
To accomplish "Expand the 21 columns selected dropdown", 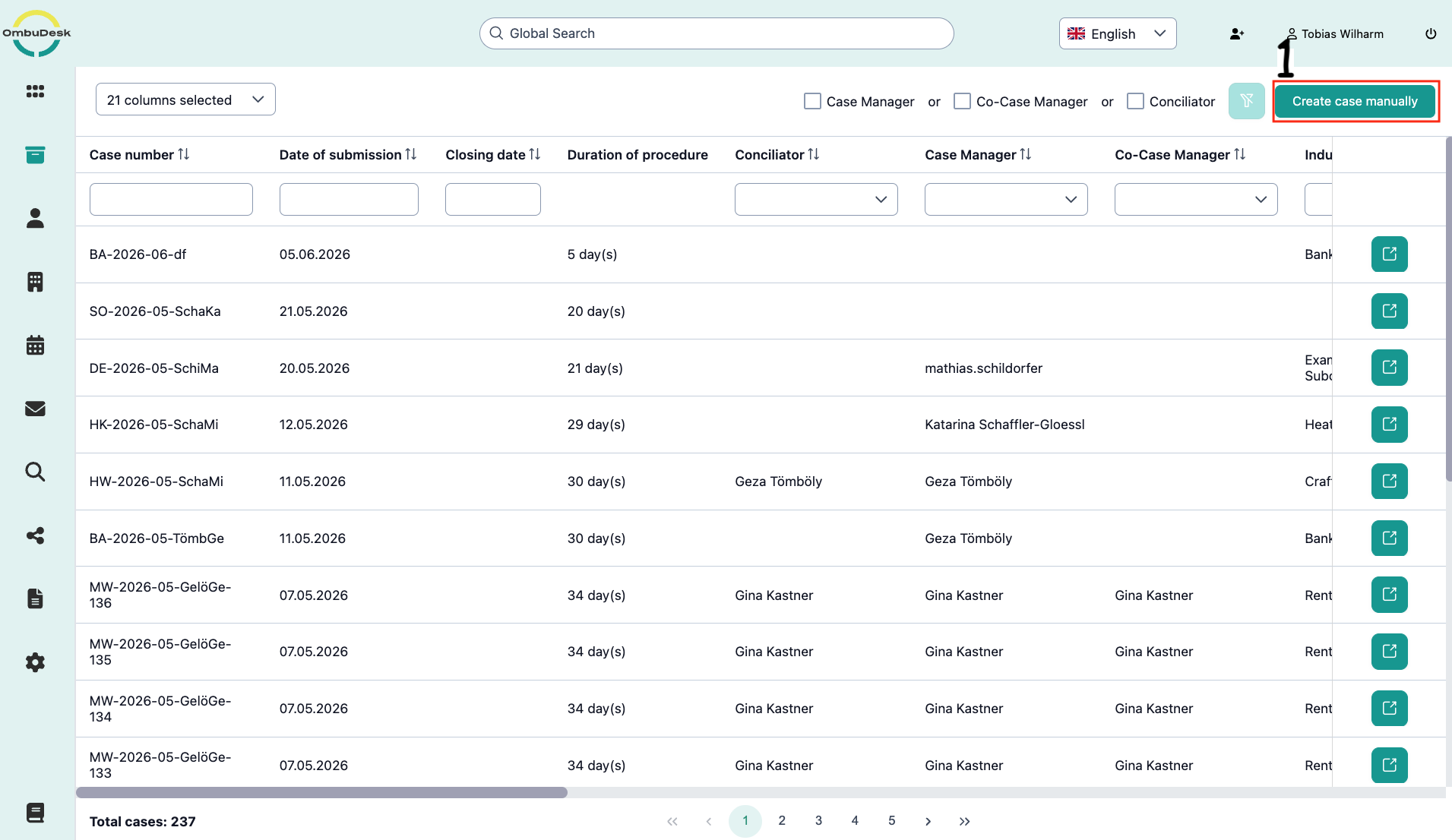I will pyautogui.click(x=185, y=99).
